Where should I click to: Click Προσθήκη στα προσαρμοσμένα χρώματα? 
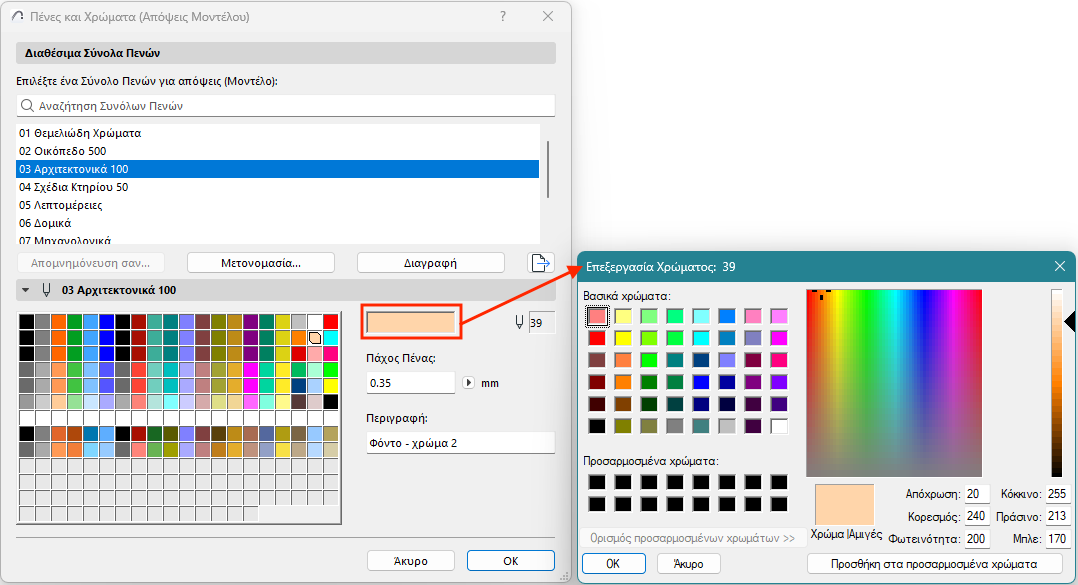[934, 562]
